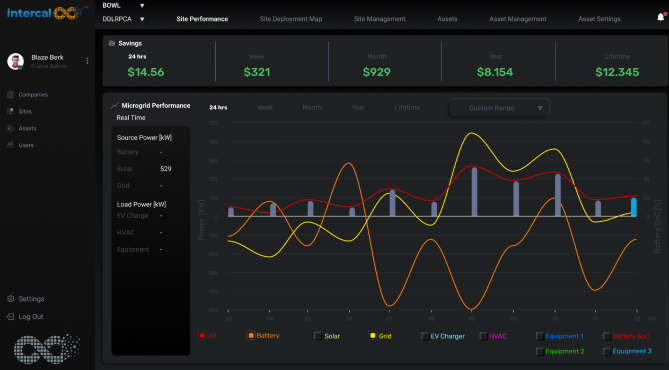Open Settings link
This screenshot has width=669, height=370.
(x=31, y=299)
